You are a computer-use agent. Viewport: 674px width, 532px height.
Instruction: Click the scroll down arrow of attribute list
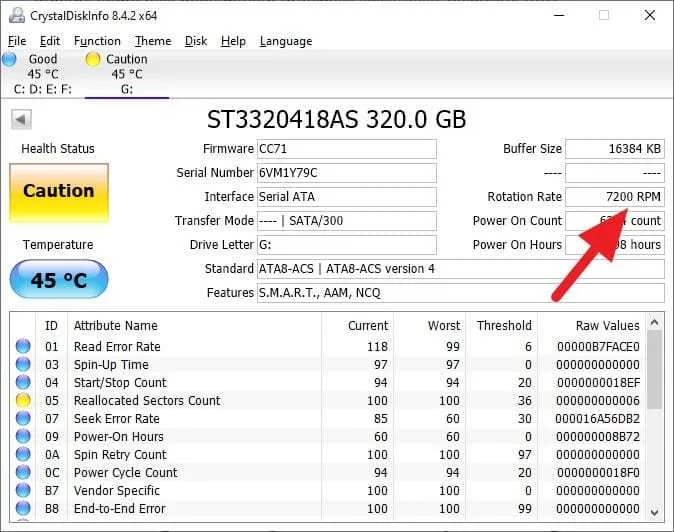654,512
